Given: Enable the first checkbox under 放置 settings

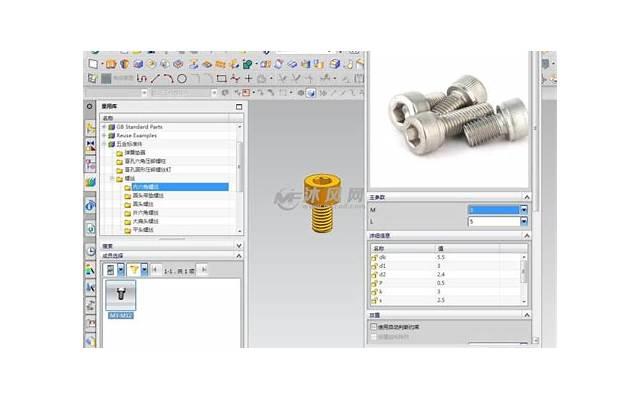Looking at the screenshot, I should [x=374, y=326].
